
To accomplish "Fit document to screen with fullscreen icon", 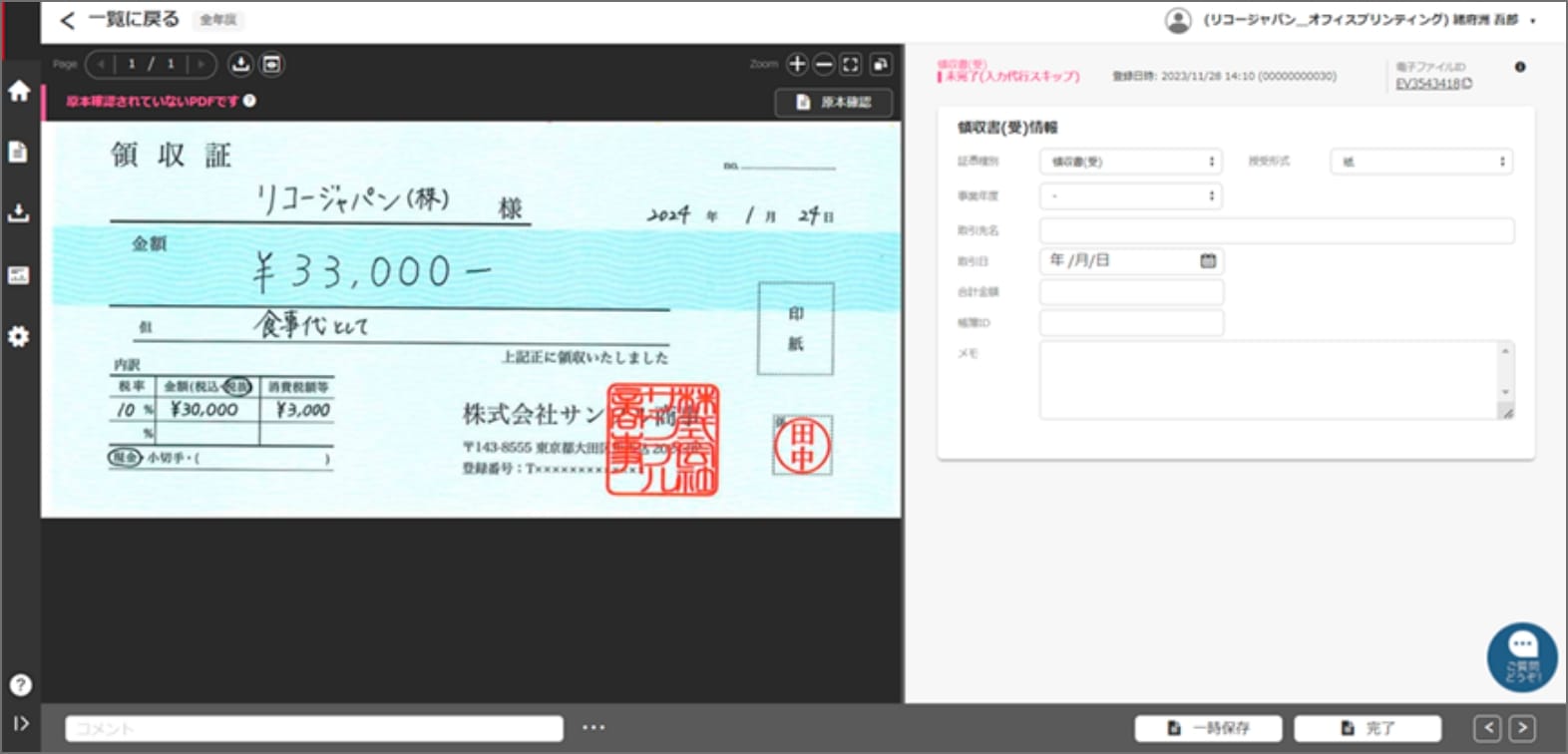I will pos(851,65).
